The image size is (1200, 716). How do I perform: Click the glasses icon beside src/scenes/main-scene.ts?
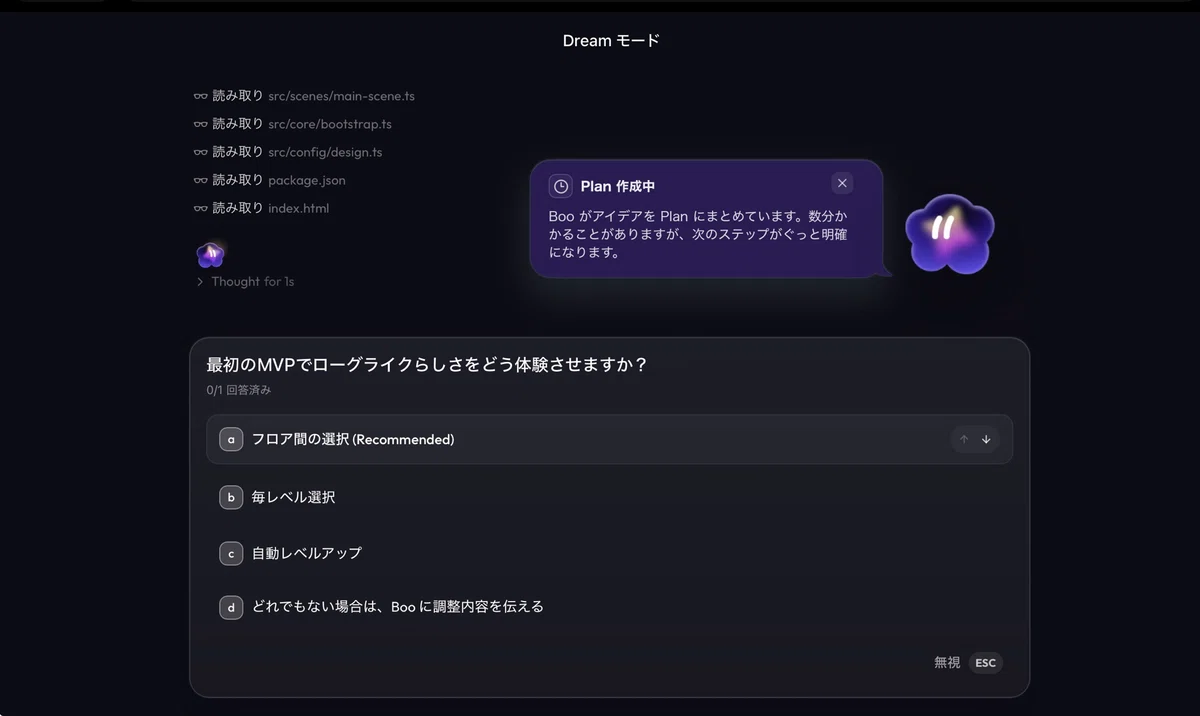pos(200,96)
